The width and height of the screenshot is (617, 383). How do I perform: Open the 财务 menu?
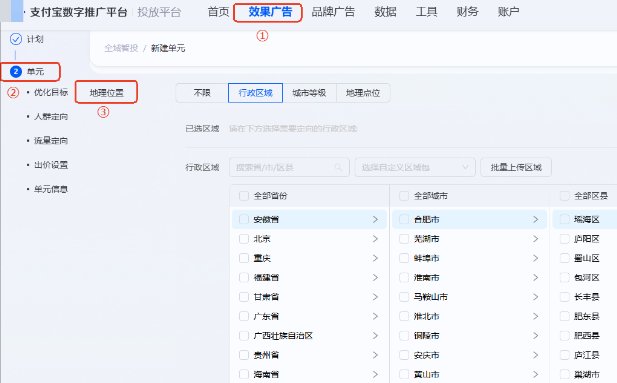coord(467,12)
